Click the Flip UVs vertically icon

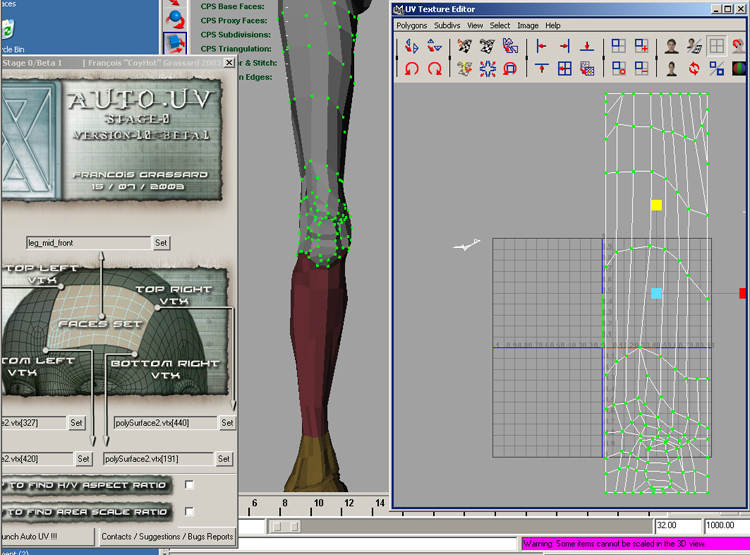pyautogui.click(x=435, y=46)
